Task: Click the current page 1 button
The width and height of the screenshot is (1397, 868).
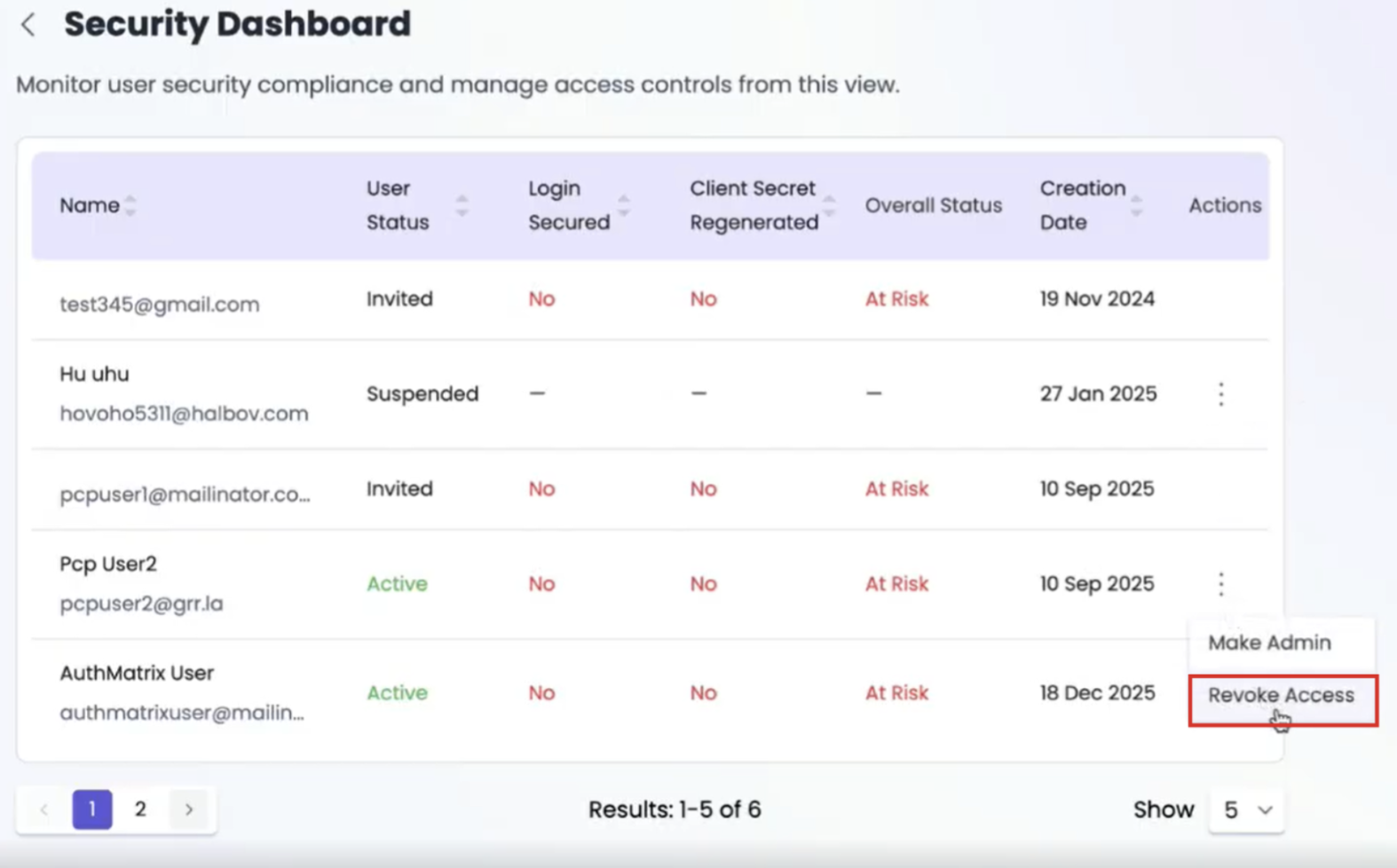Action: click(92, 809)
